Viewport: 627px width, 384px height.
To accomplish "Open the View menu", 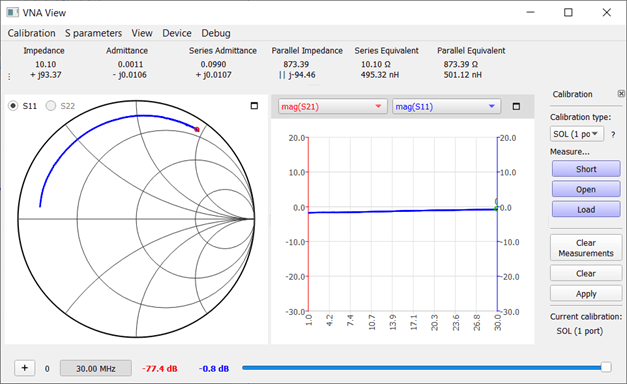I will click(142, 33).
